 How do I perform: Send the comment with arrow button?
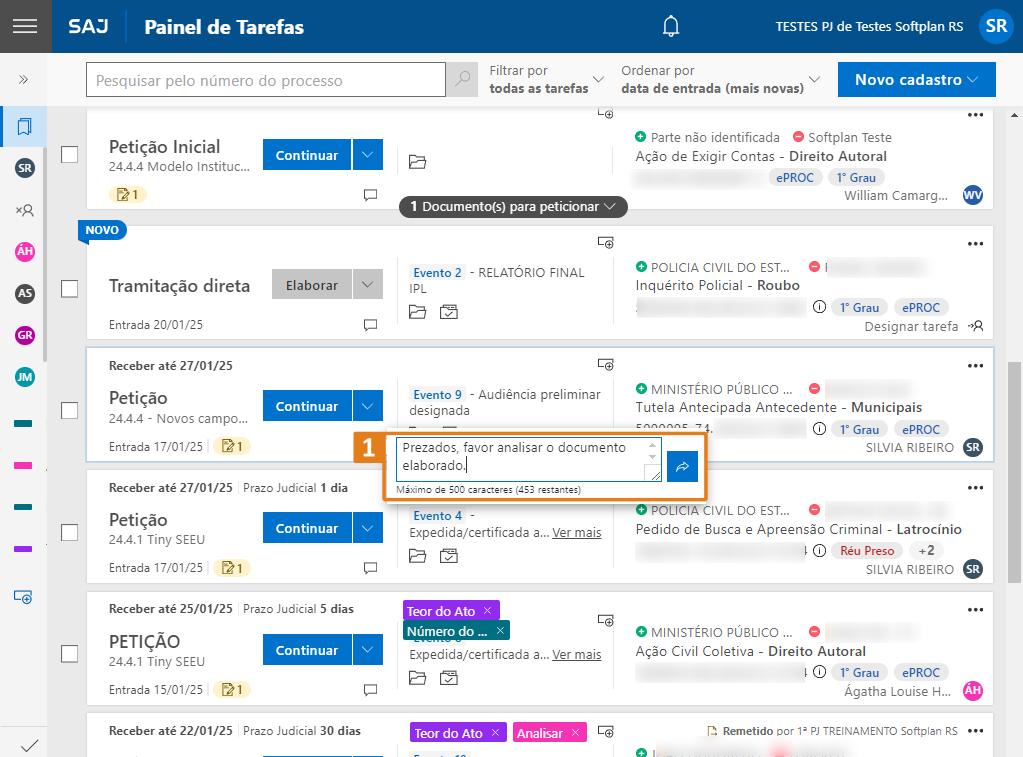682,466
